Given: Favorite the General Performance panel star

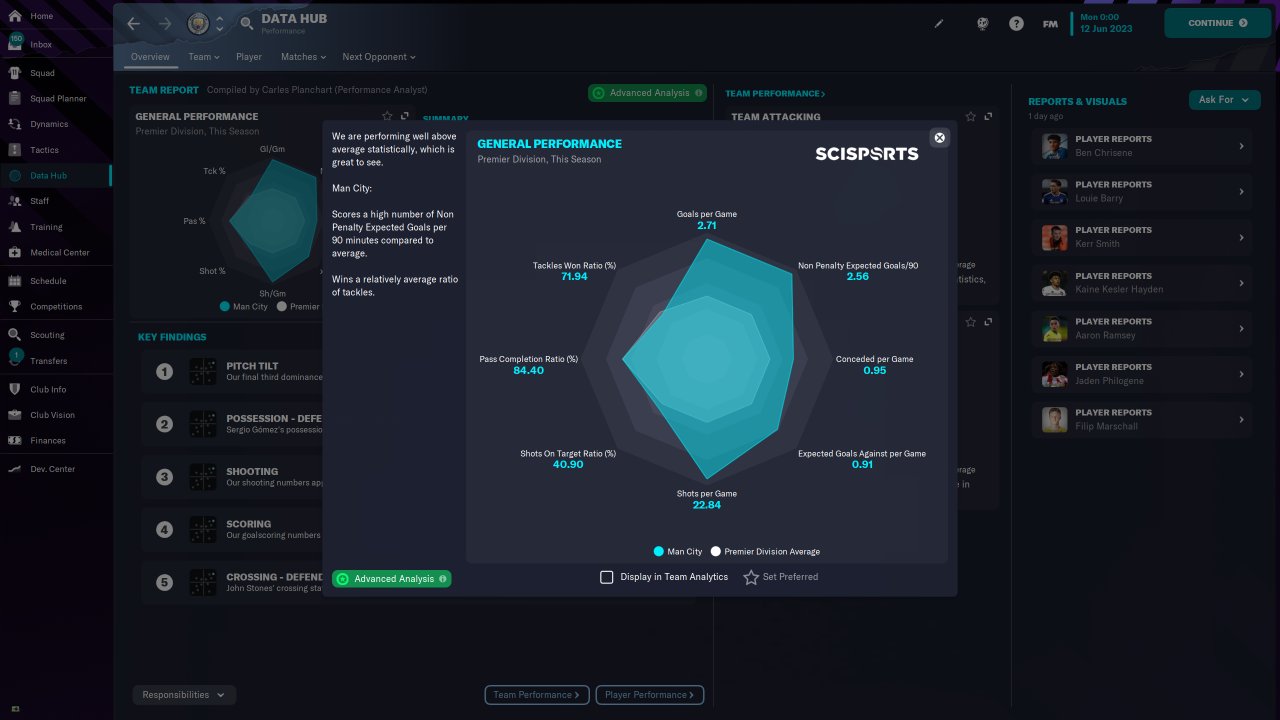Looking at the screenshot, I should click(x=387, y=116).
